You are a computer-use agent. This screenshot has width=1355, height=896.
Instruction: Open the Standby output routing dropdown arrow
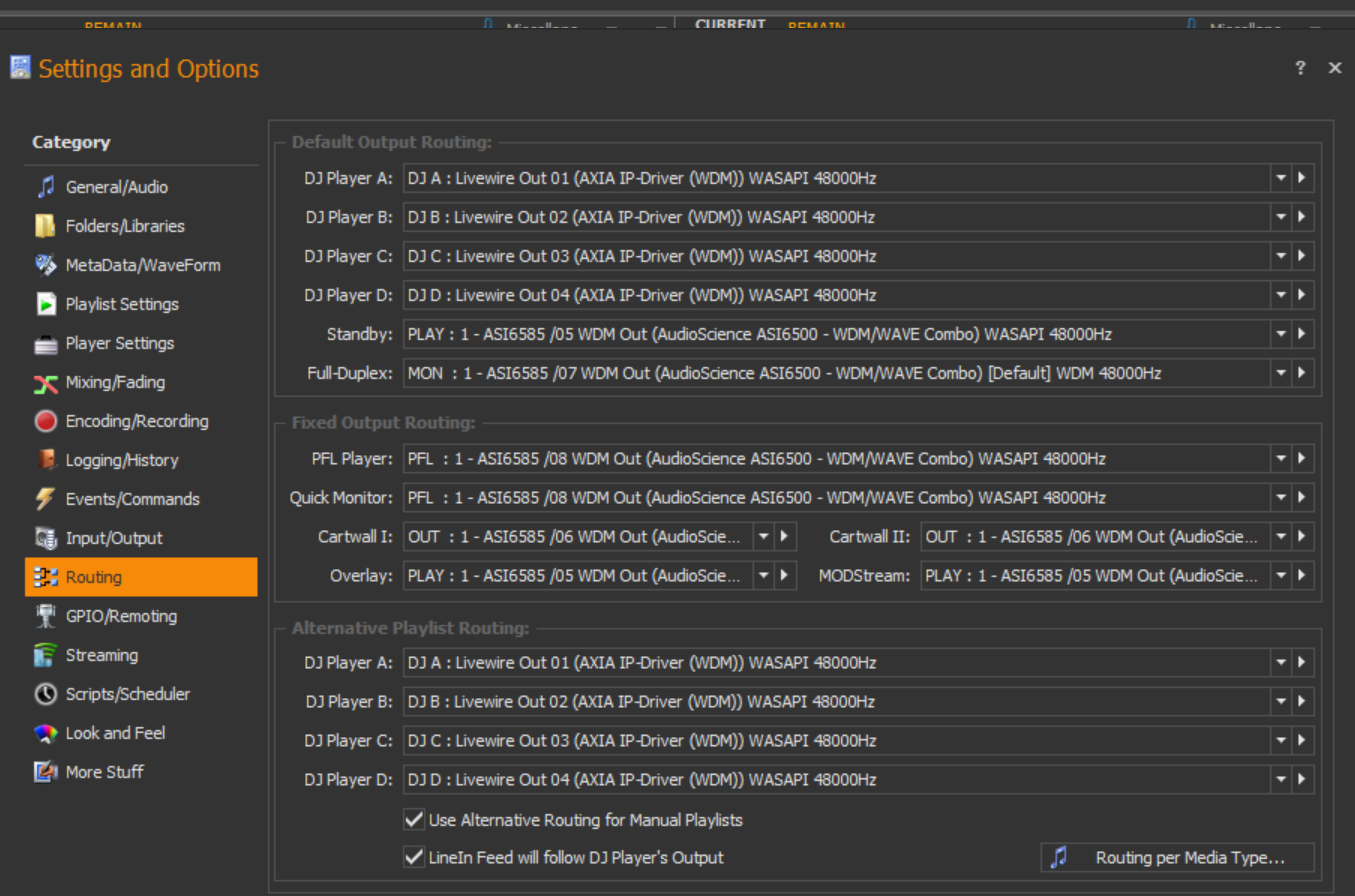[x=1279, y=334]
